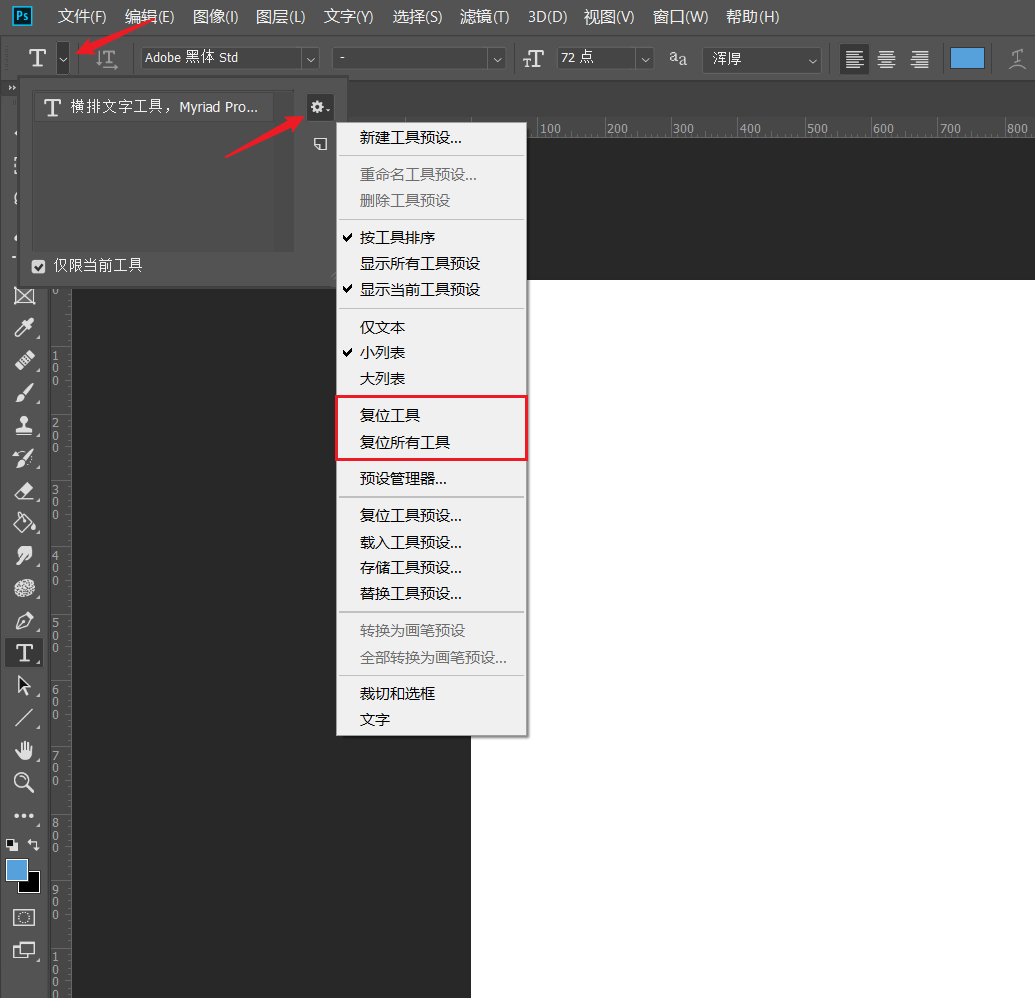Open the 浑厚 anti-aliasing dropdown
The height and width of the screenshot is (998, 1035).
click(x=812, y=60)
